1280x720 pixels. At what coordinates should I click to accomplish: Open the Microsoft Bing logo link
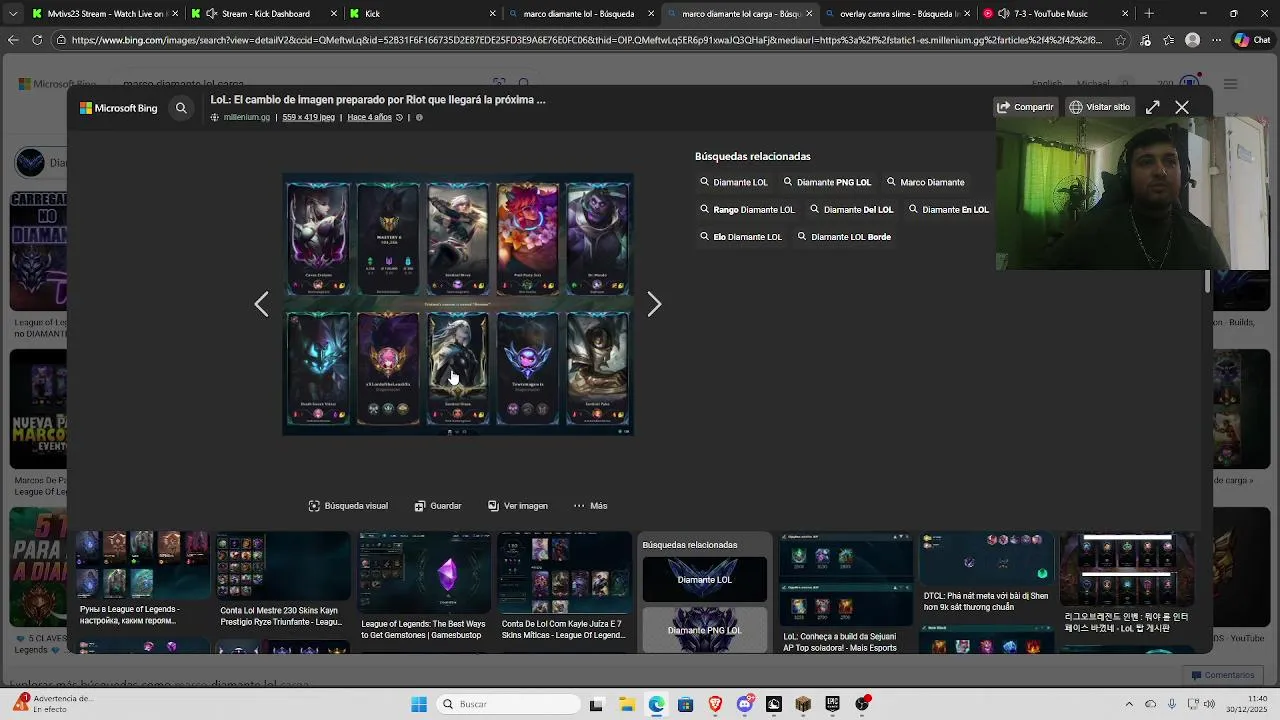(x=119, y=108)
